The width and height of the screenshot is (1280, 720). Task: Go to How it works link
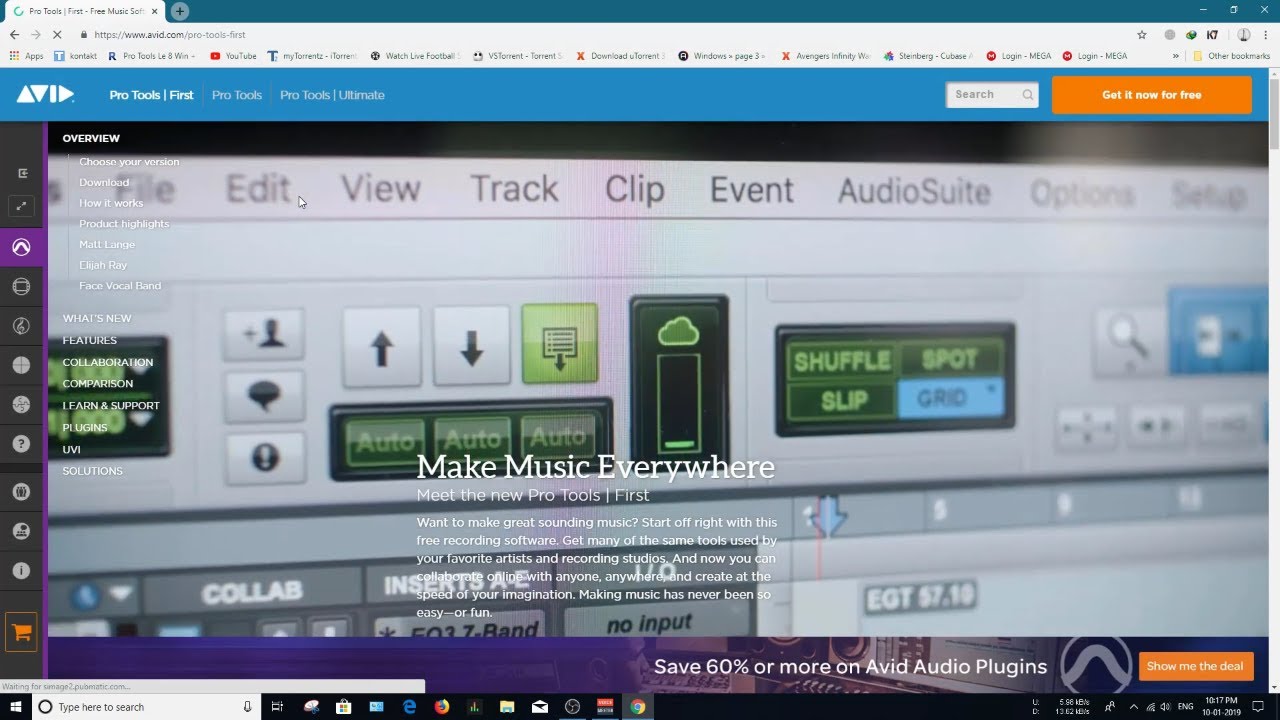[x=111, y=203]
